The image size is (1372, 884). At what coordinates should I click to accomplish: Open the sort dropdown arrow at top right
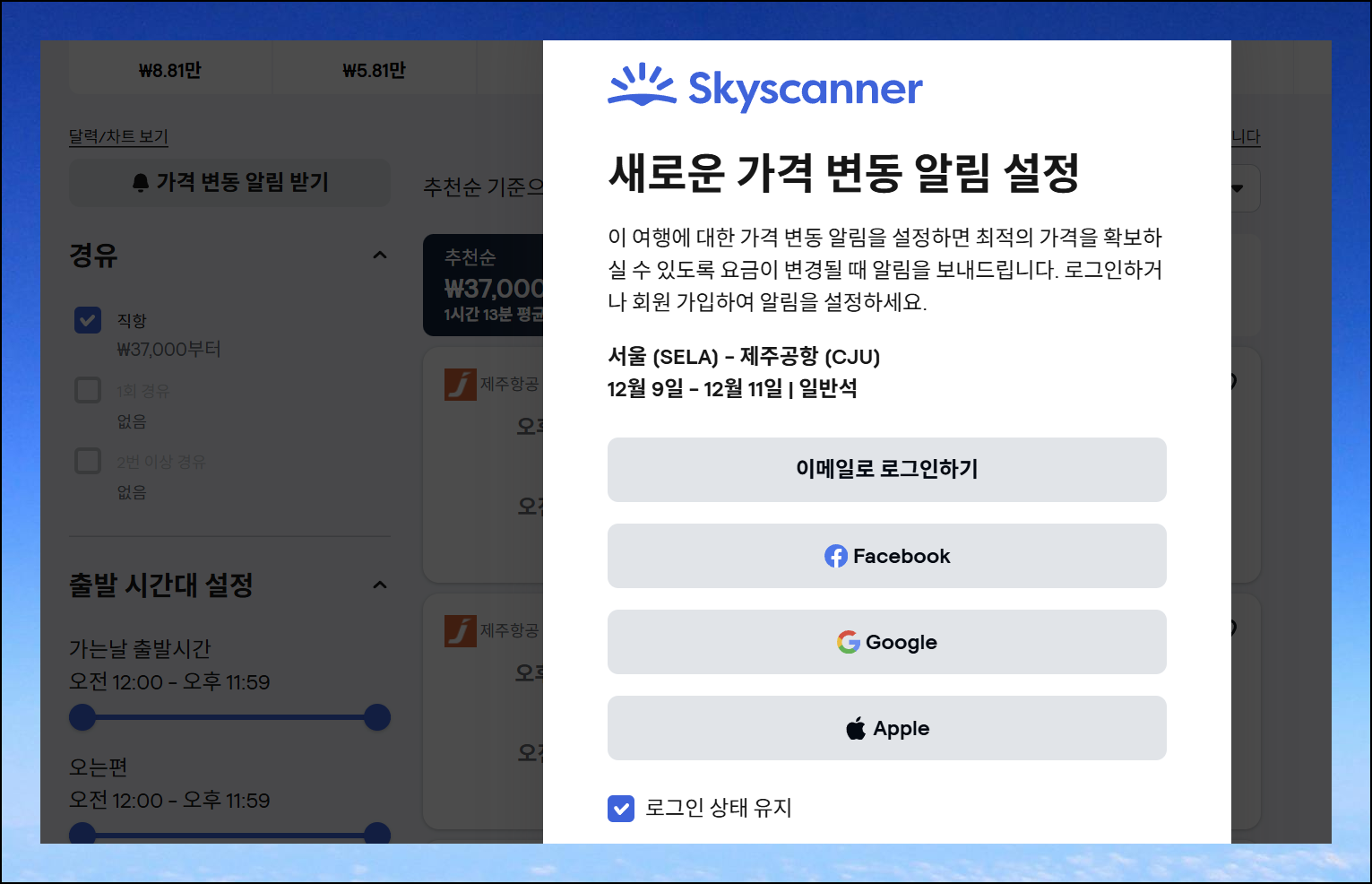[1238, 188]
